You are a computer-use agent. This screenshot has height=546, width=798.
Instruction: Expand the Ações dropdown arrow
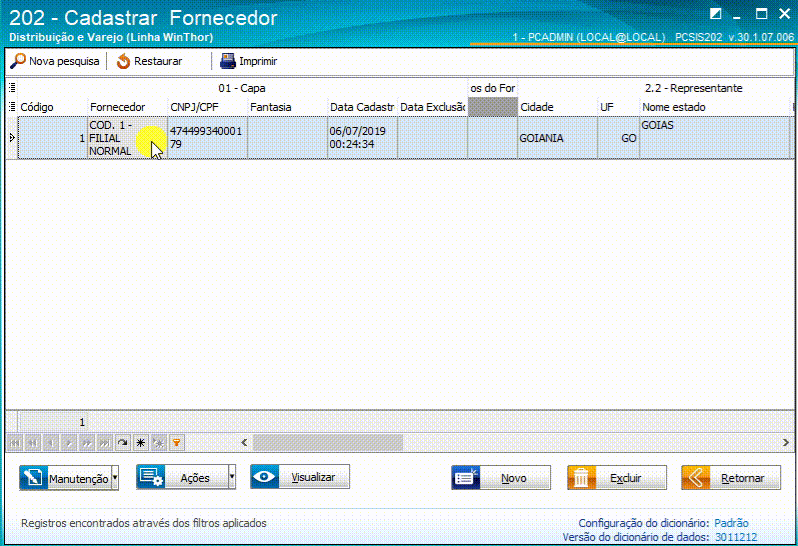pos(232,477)
